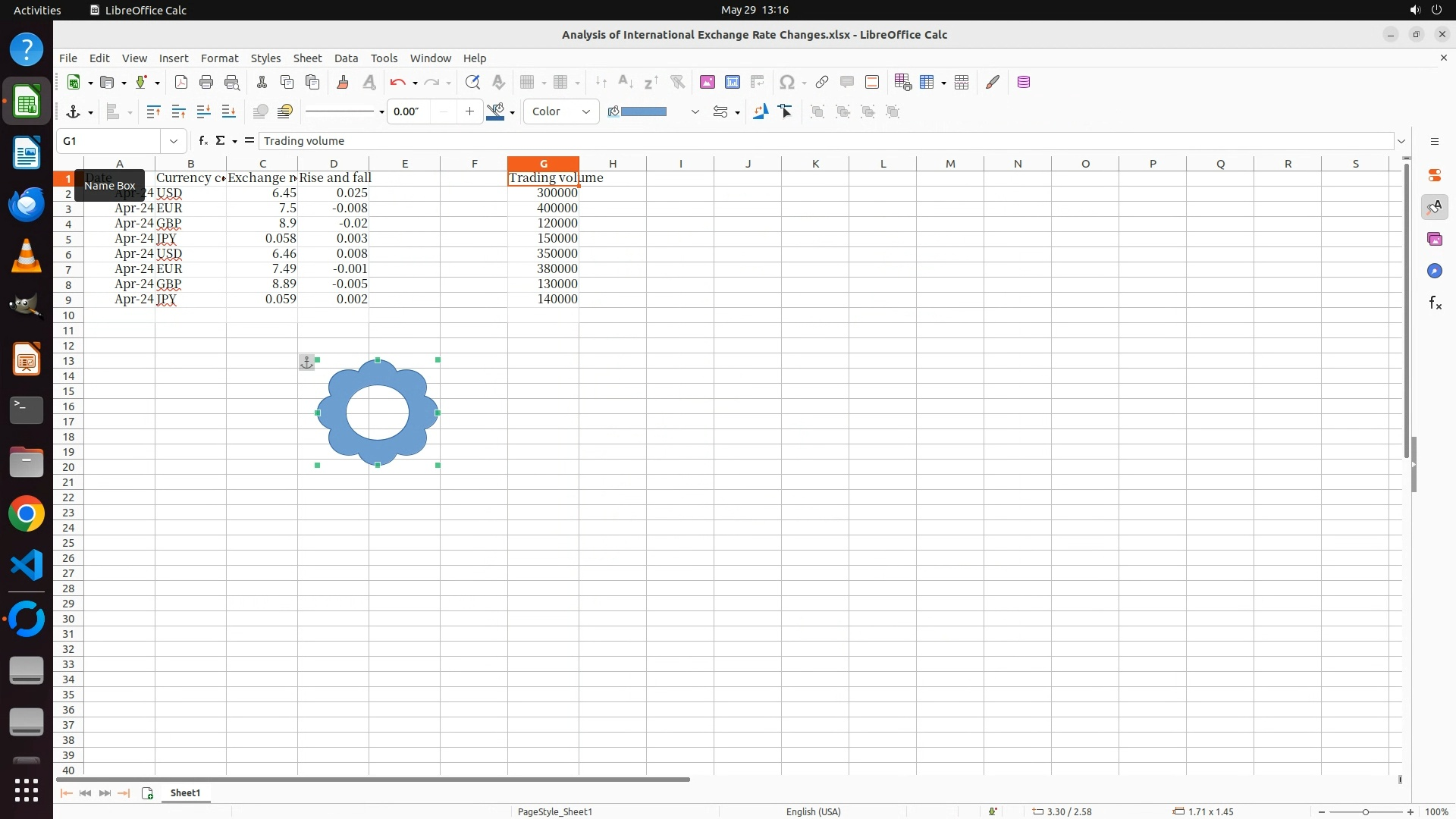Open the Format menu

[x=219, y=58]
